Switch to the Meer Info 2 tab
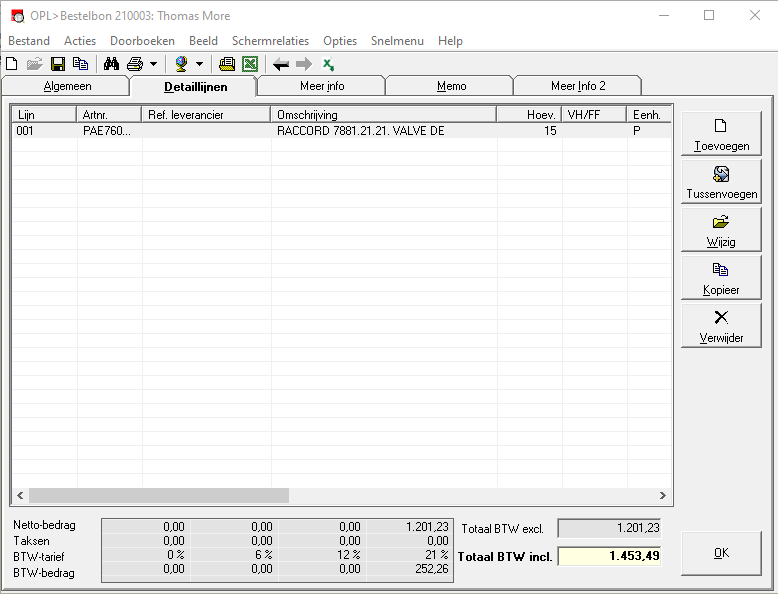 [578, 86]
